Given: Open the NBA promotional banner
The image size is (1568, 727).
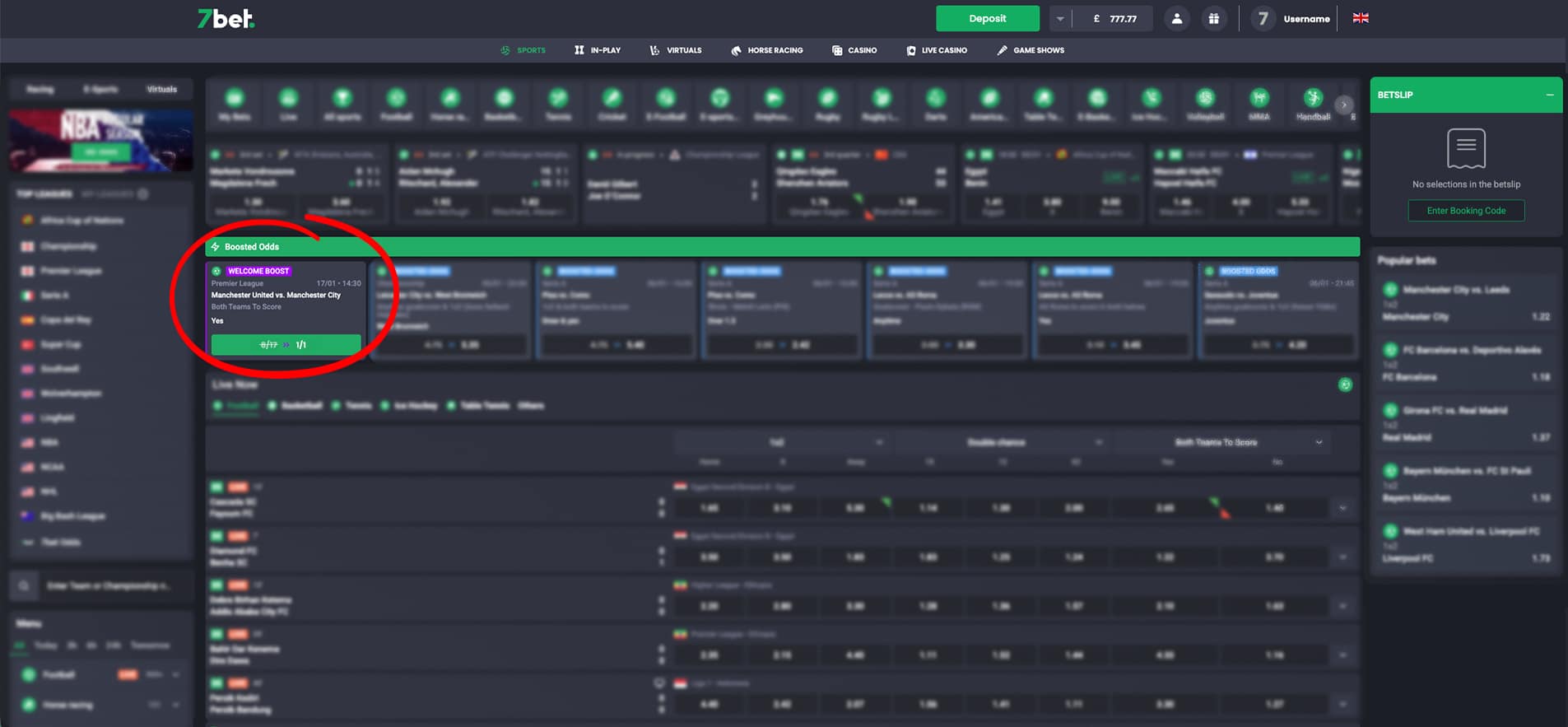Looking at the screenshot, I should [101, 141].
